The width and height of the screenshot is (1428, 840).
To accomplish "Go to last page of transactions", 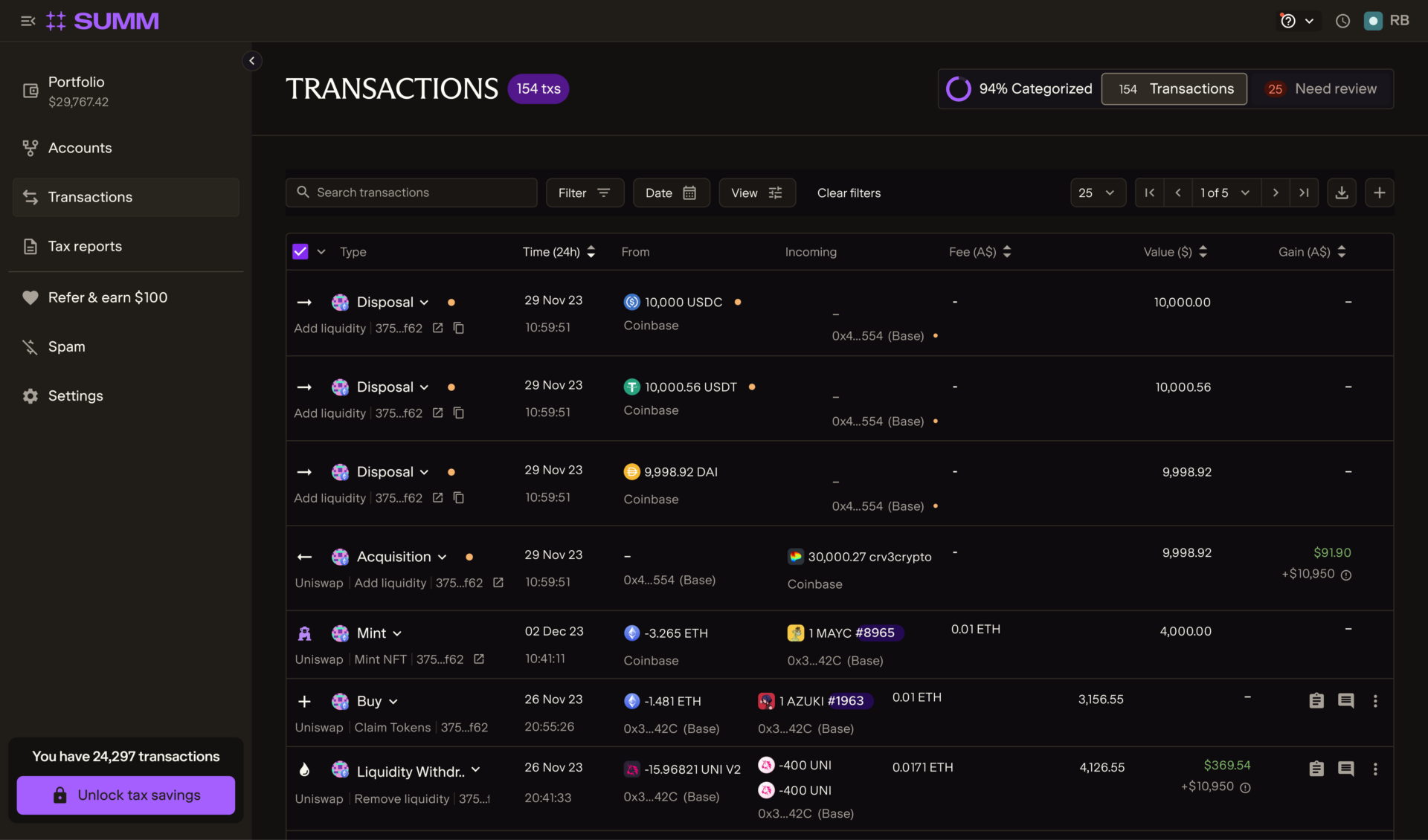I will (x=1304, y=193).
